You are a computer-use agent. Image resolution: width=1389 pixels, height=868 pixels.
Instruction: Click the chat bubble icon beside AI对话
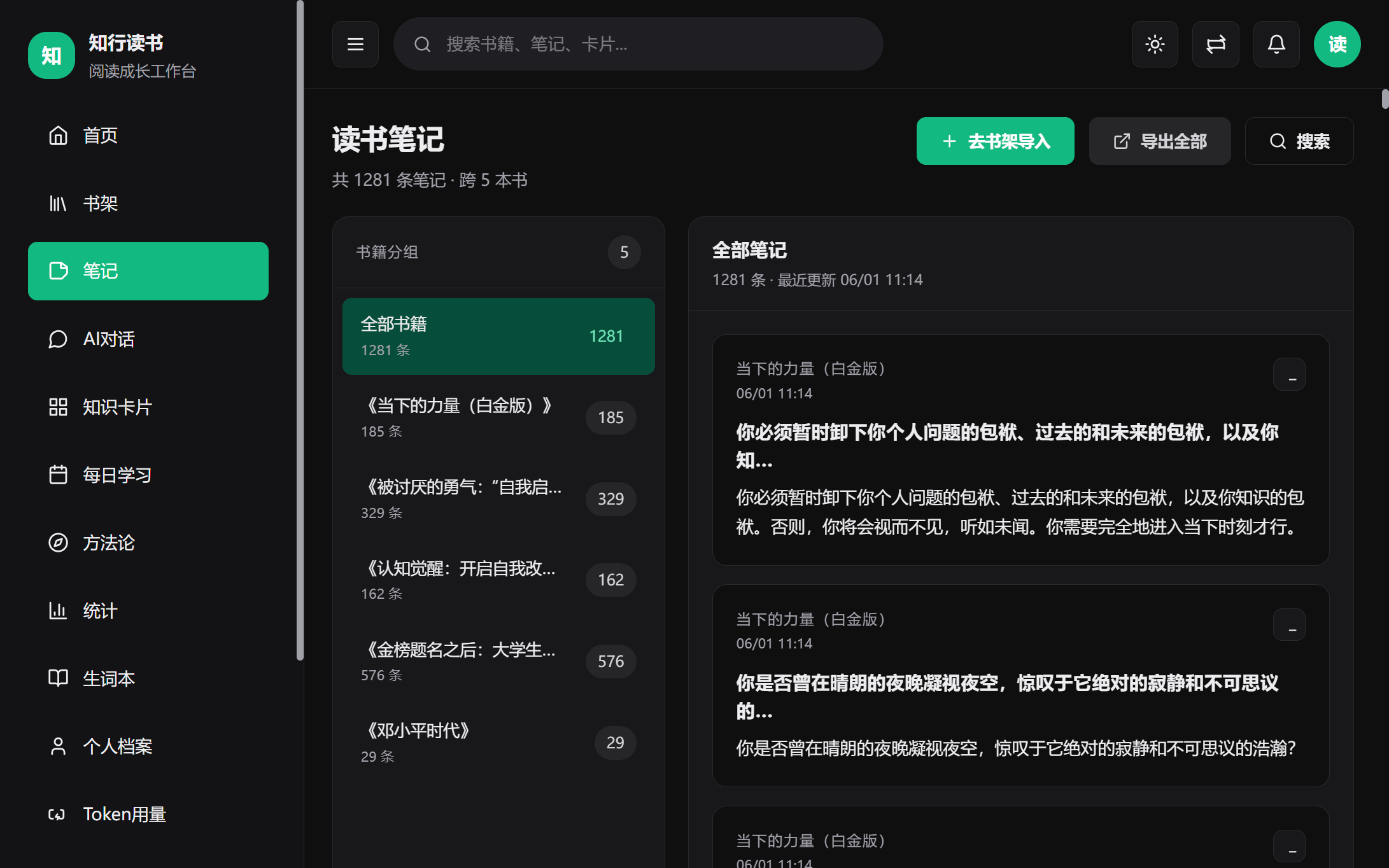tap(58, 339)
